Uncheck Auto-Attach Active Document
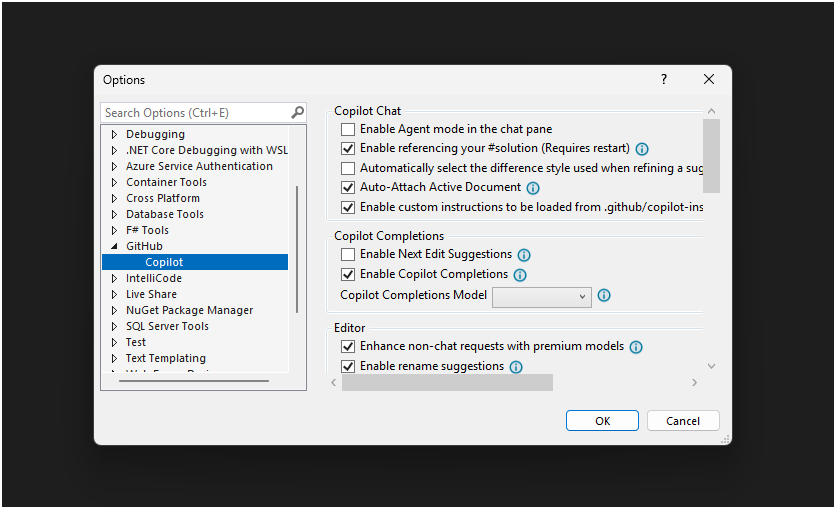This screenshot has width=836, height=509. coord(348,187)
